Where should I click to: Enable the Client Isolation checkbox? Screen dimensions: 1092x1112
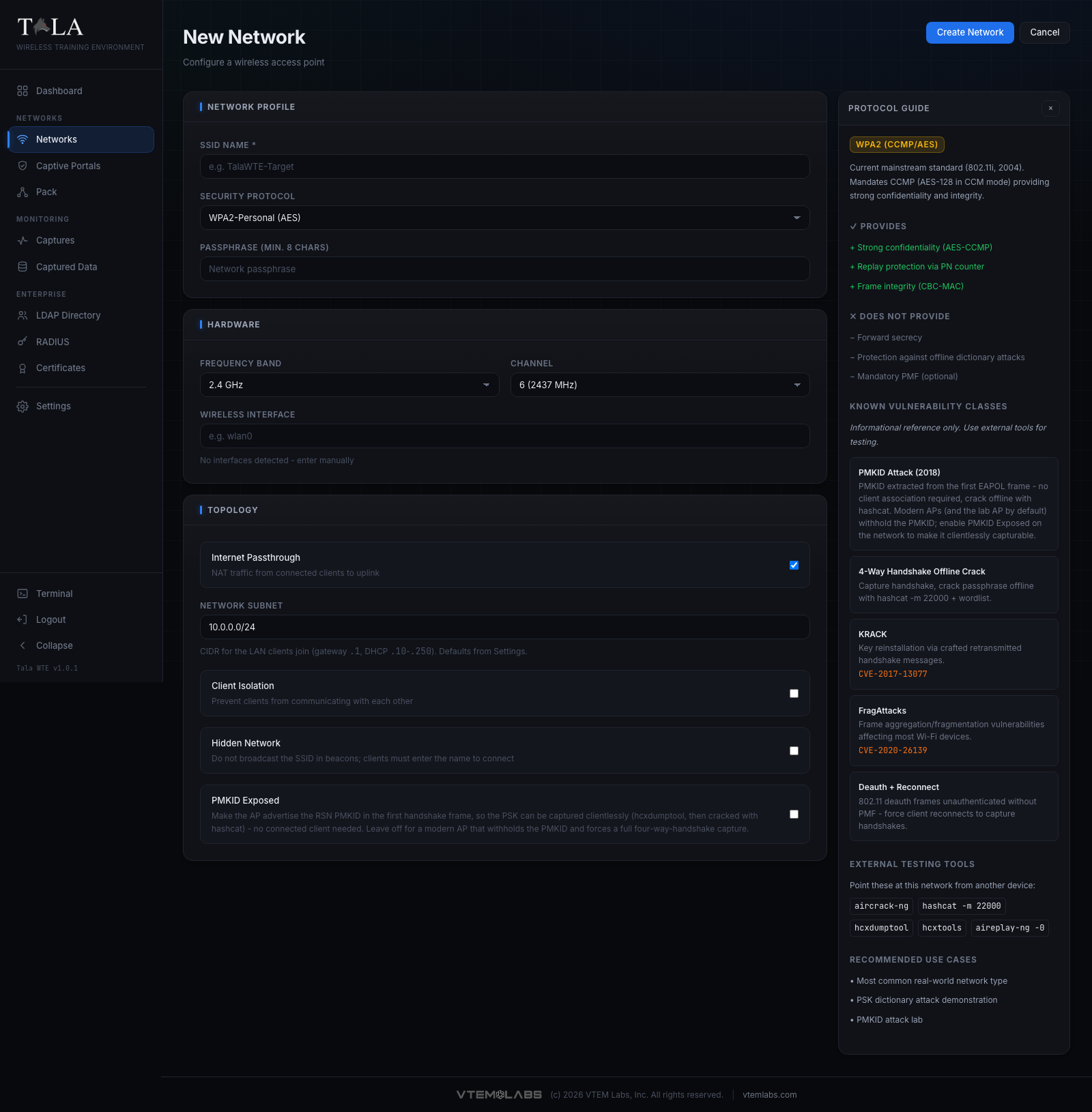[794, 693]
